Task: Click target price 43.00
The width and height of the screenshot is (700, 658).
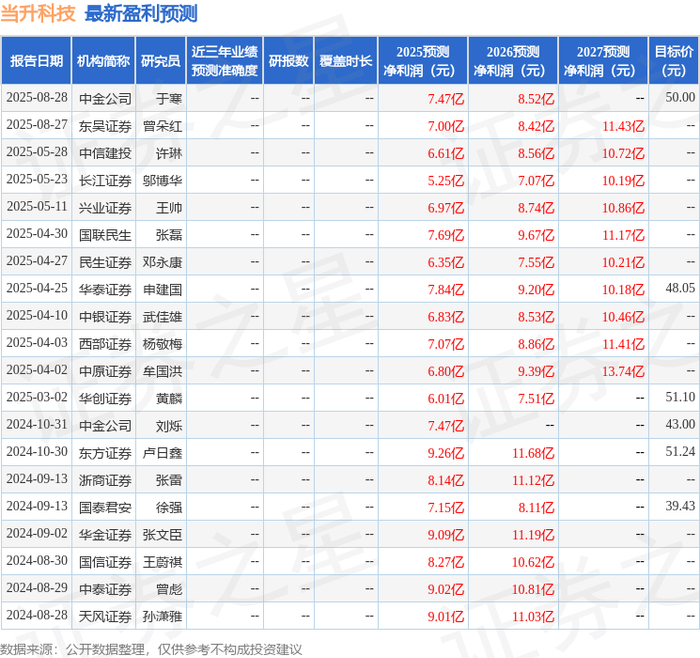Action: tap(680, 425)
